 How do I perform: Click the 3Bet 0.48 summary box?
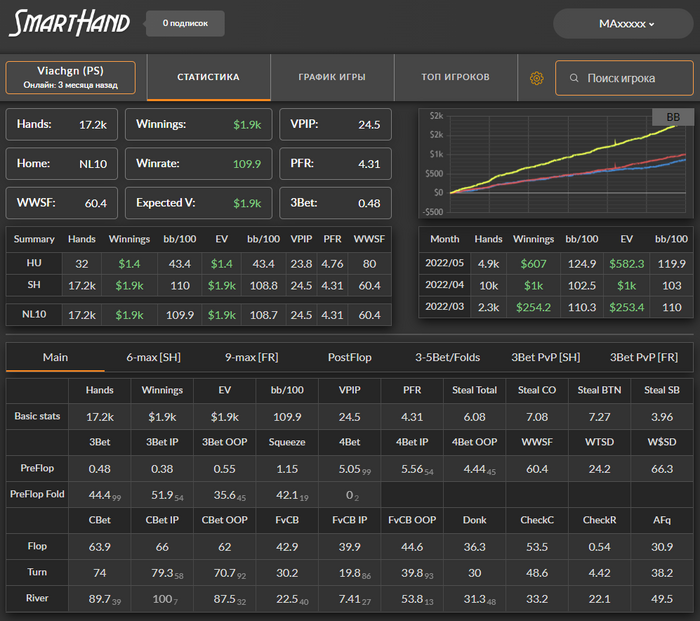335,203
